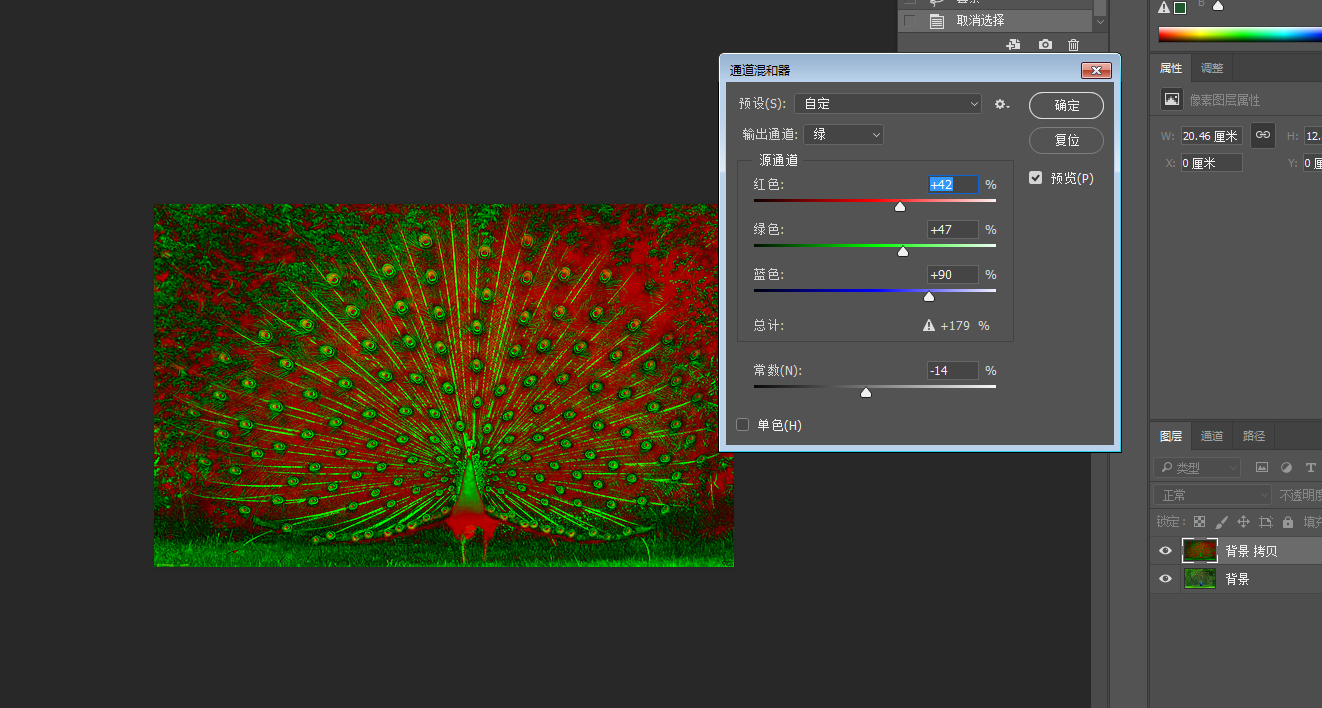The width and height of the screenshot is (1322, 708).
Task: Click create new document from state icon
Action: click(1013, 45)
